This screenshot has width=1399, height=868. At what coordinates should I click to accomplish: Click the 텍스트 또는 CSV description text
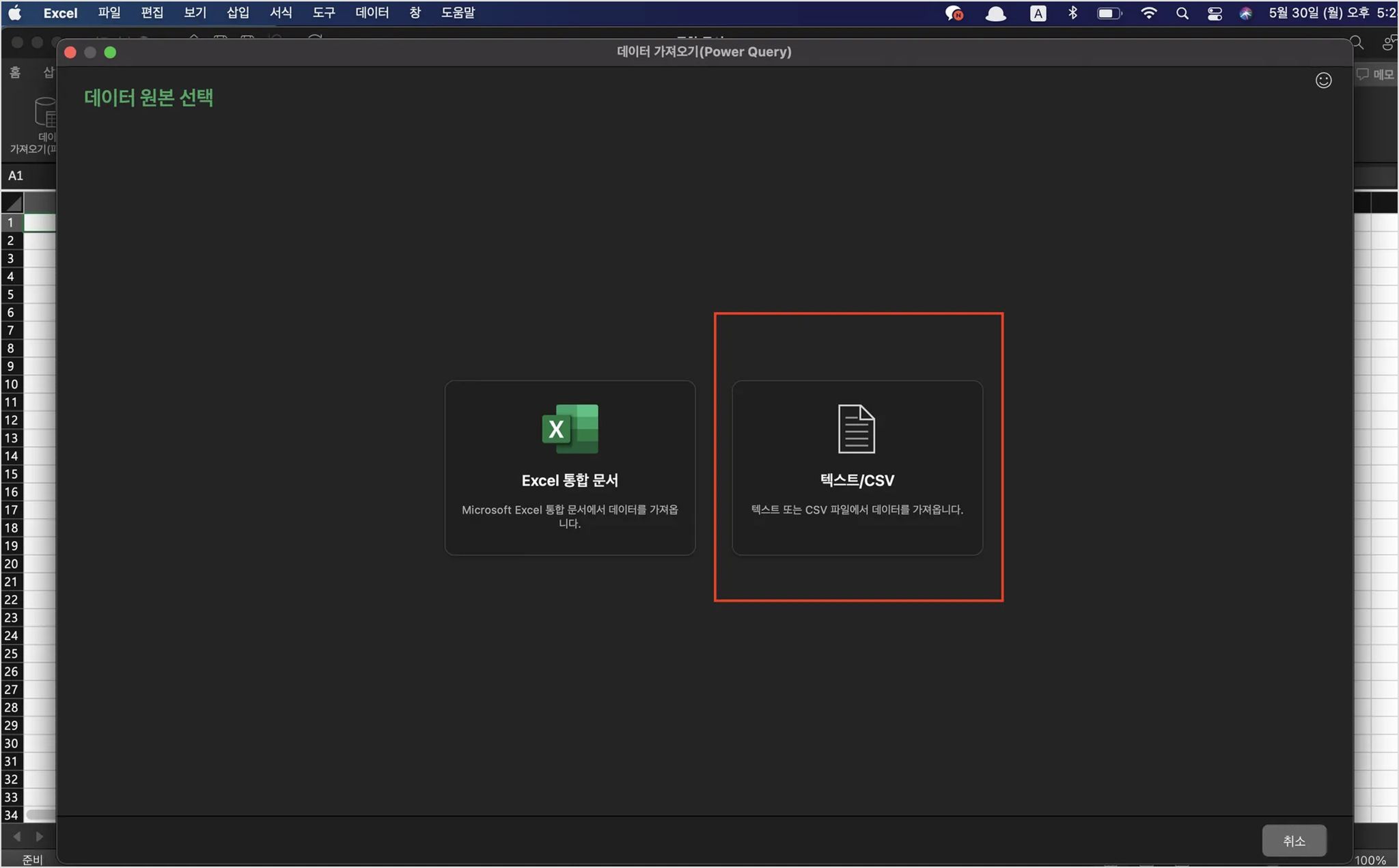[x=857, y=510]
